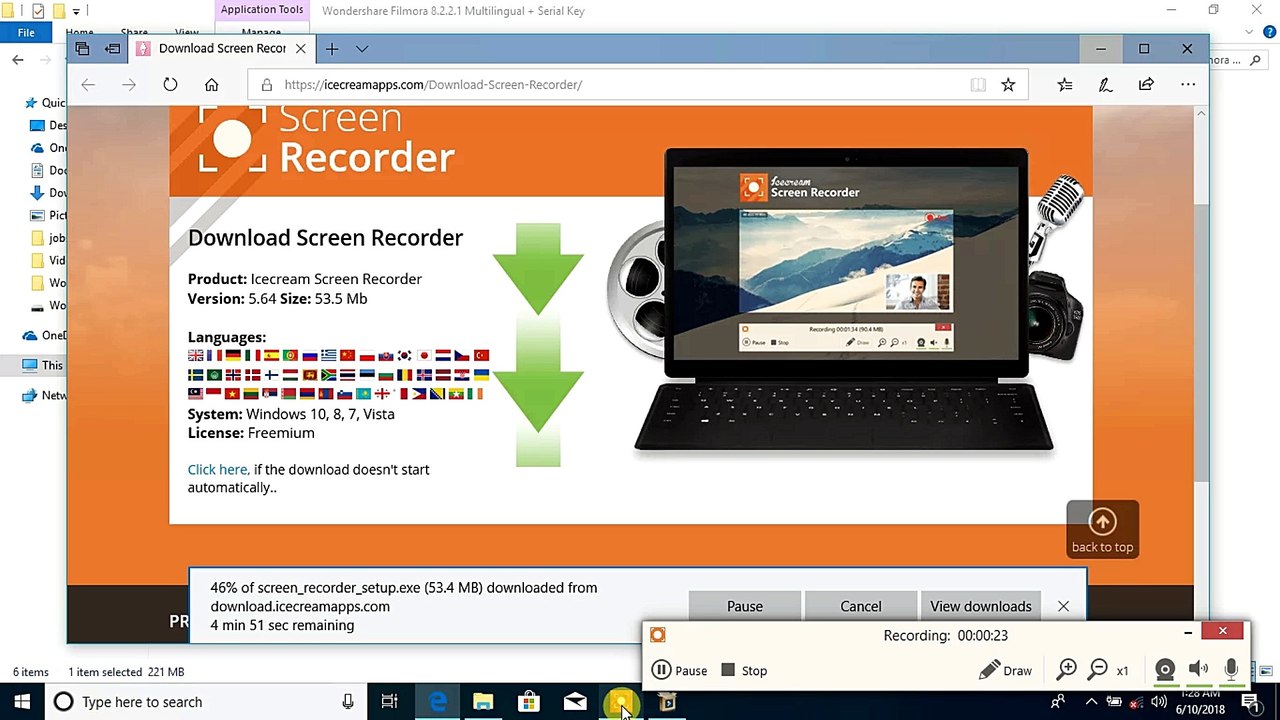
Task: Open File Explorer from taskbar
Action: pos(483,702)
